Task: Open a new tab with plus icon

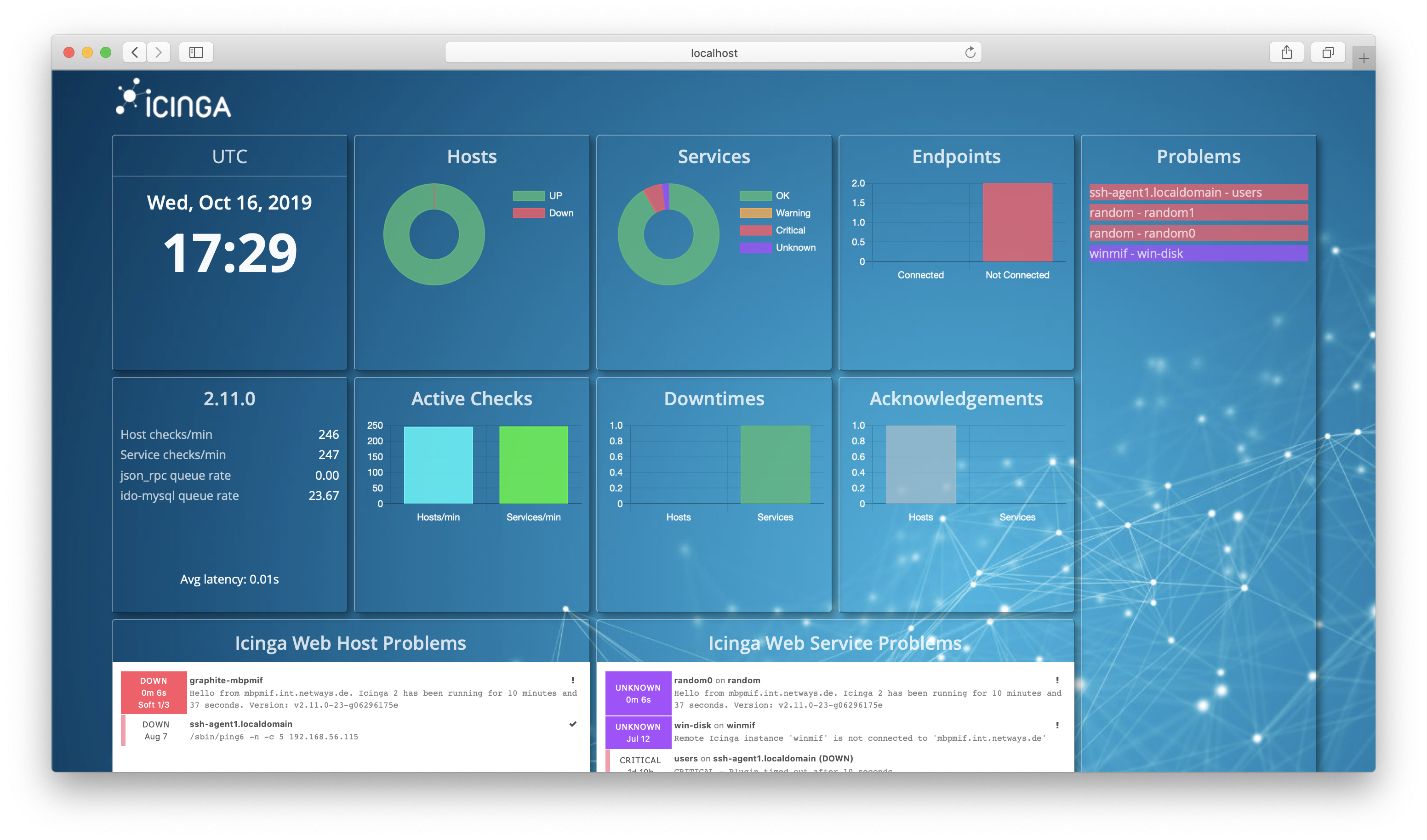Action: 1364,58
